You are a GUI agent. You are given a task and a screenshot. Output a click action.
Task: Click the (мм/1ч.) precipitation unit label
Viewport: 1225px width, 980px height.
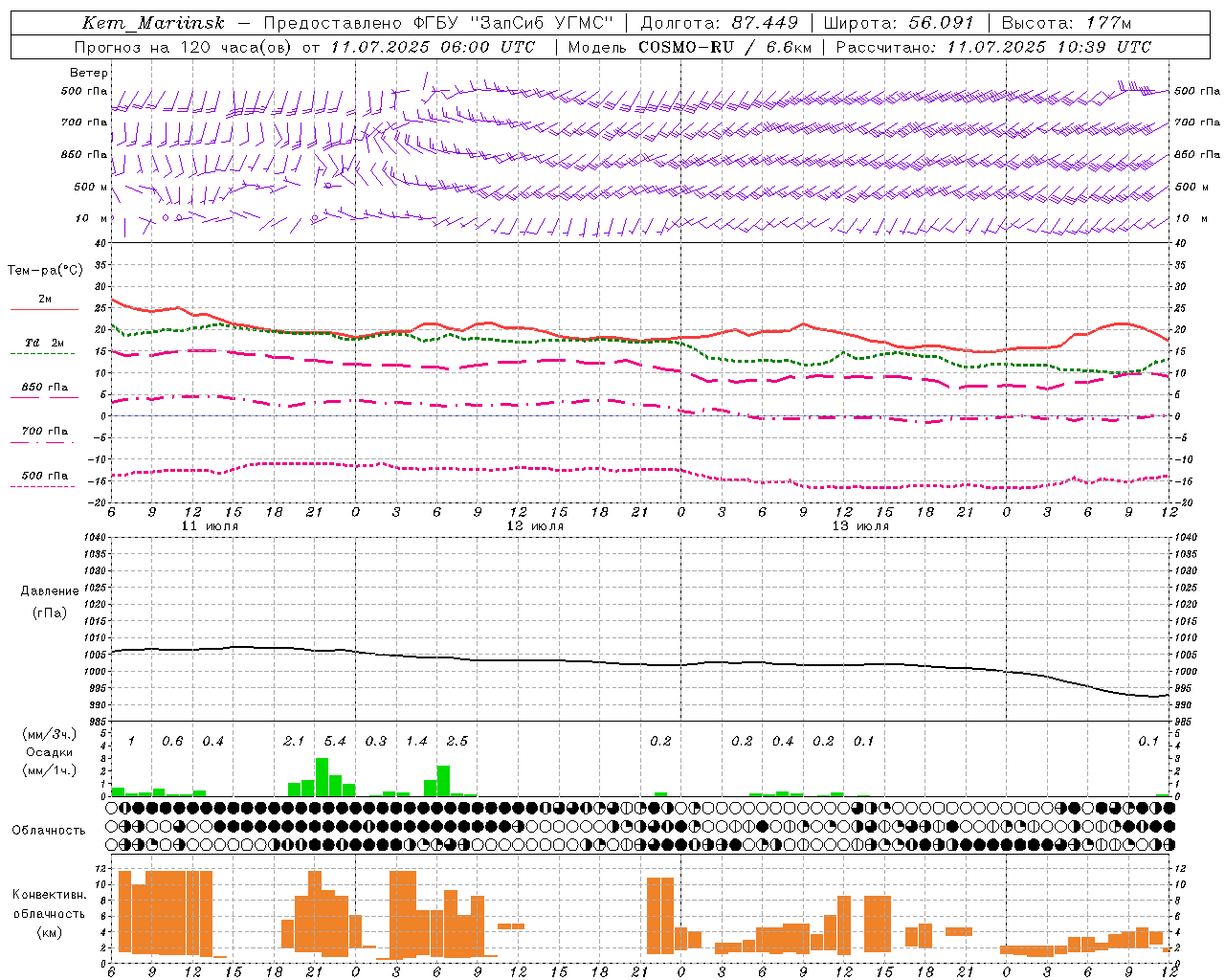coord(49,770)
